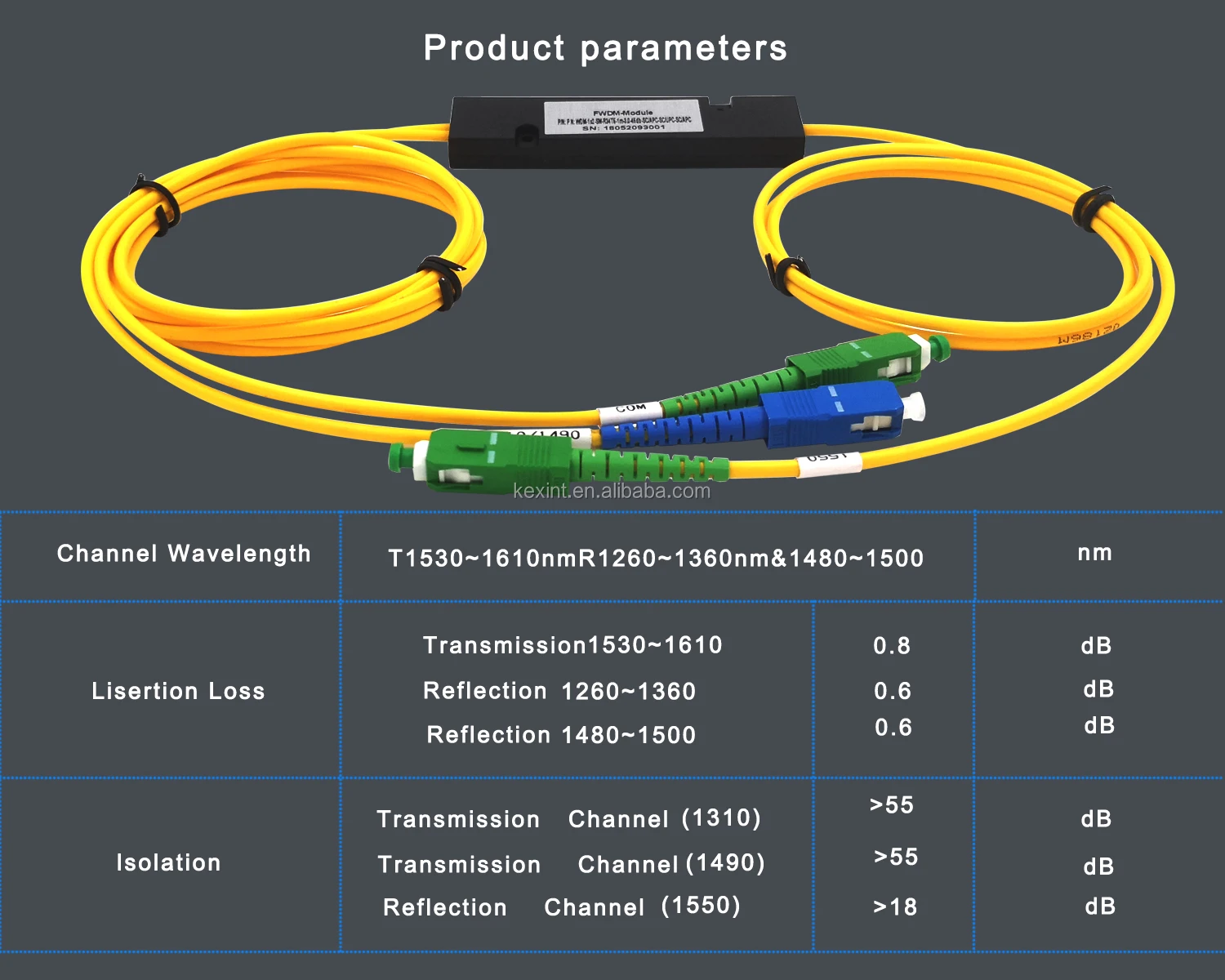Expand the Isolation parameters section
The image size is (1225, 980).
click(169, 862)
